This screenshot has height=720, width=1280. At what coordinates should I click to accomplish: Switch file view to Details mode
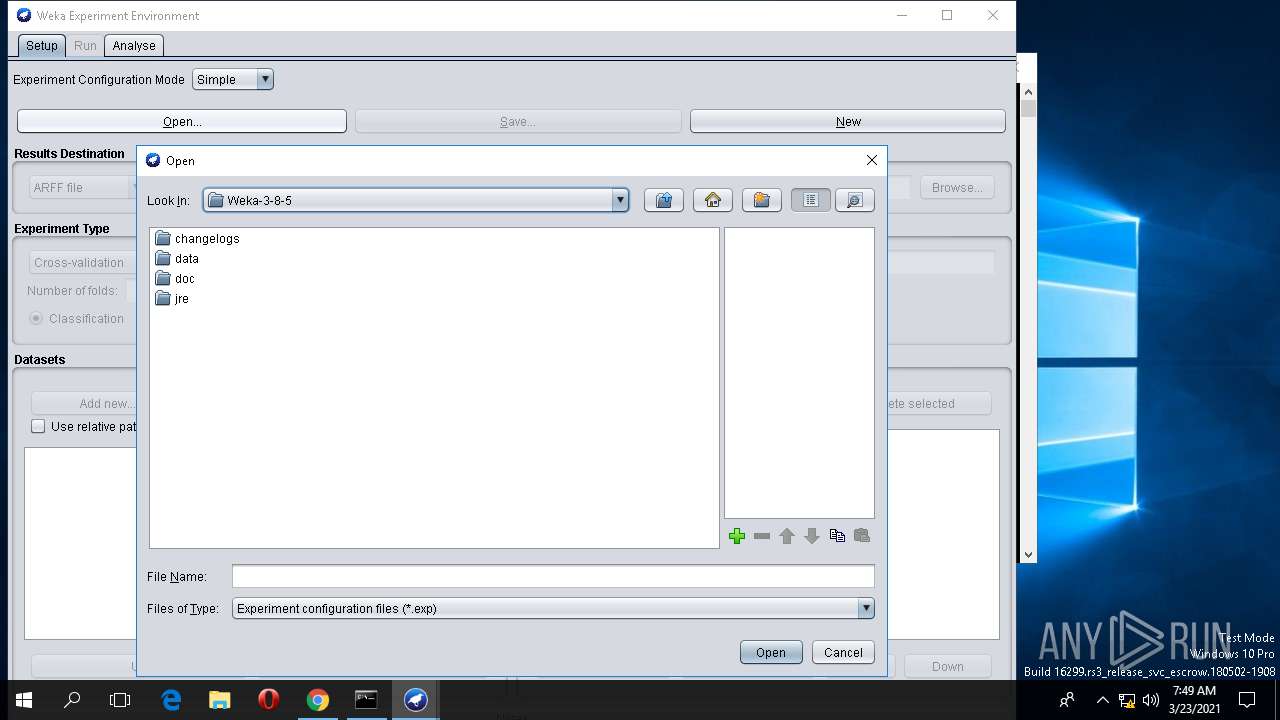click(x=855, y=200)
